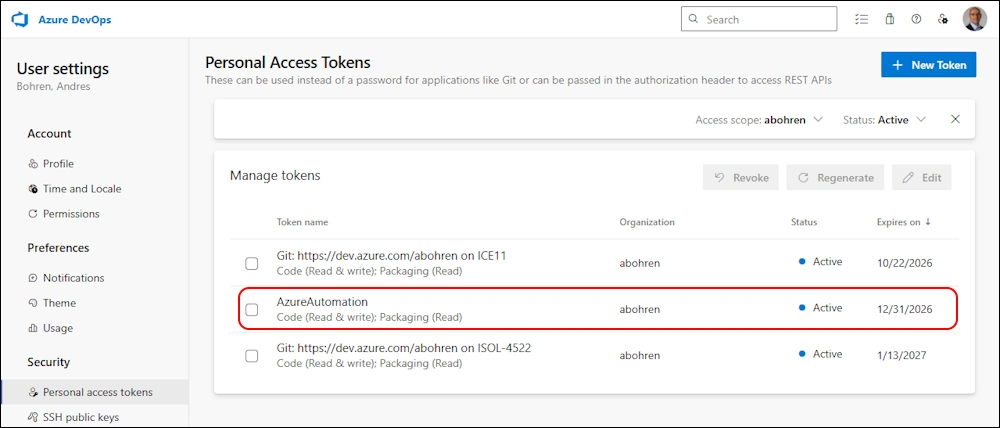This screenshot has width=1000, height=428.
Task: Click the New Token button
Action: 928,65
